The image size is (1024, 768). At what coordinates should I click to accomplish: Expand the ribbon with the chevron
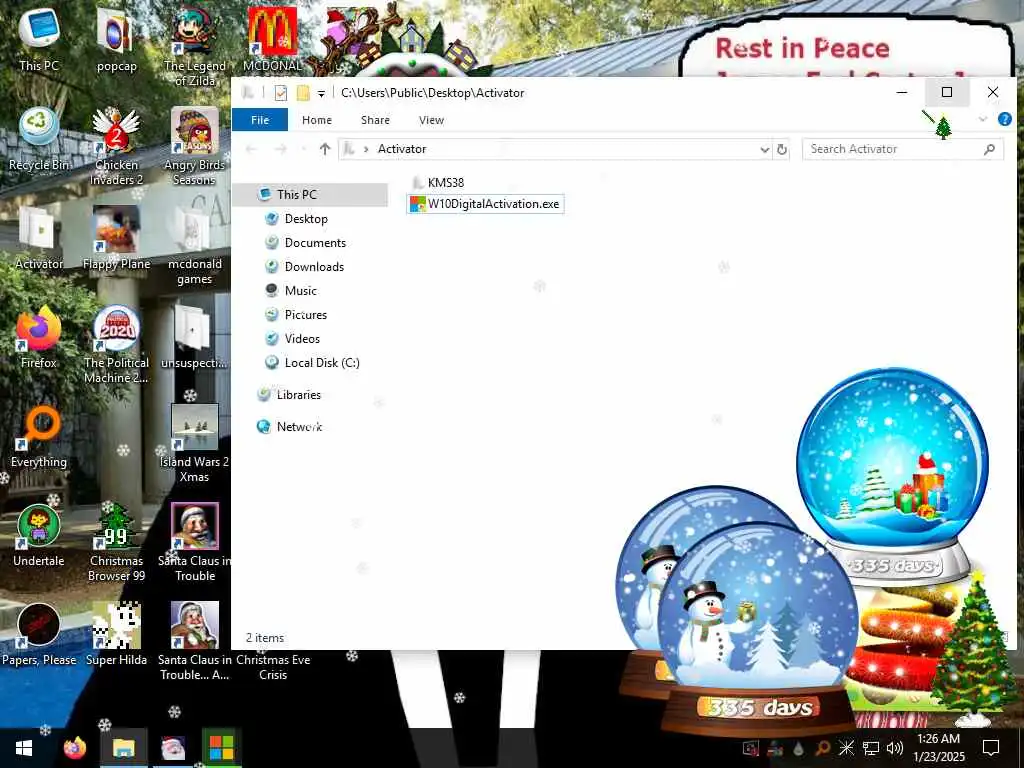(983, 119)
